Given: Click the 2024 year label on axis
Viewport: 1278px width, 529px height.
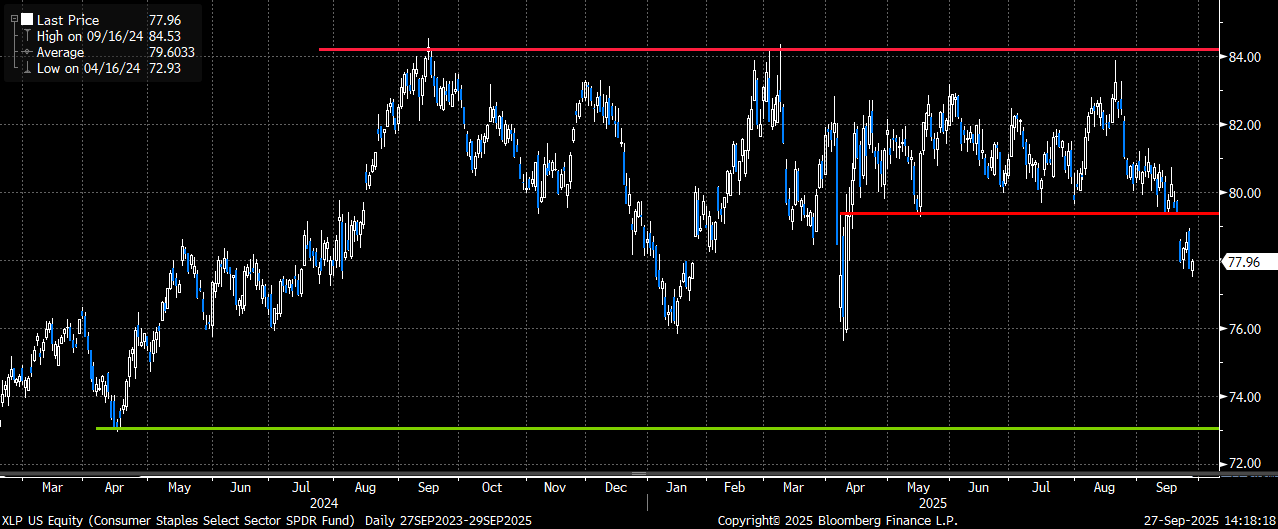Looking at the screenshot, I should tap(324, 504).
